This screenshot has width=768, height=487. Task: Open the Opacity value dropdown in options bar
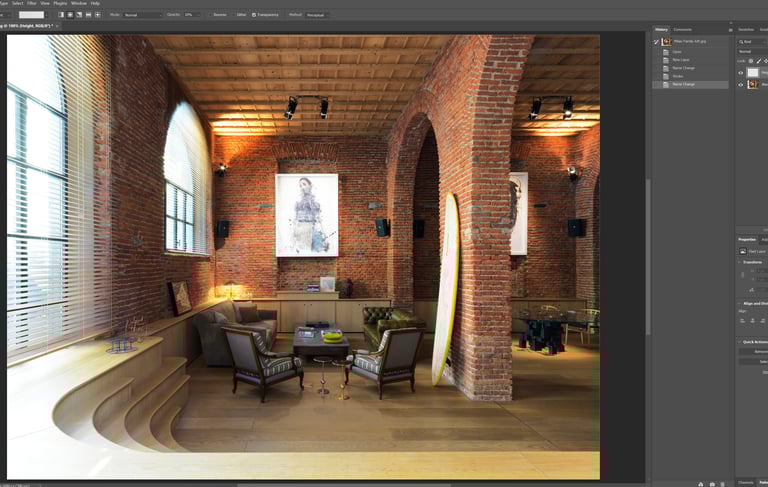(x=192, y=15)
